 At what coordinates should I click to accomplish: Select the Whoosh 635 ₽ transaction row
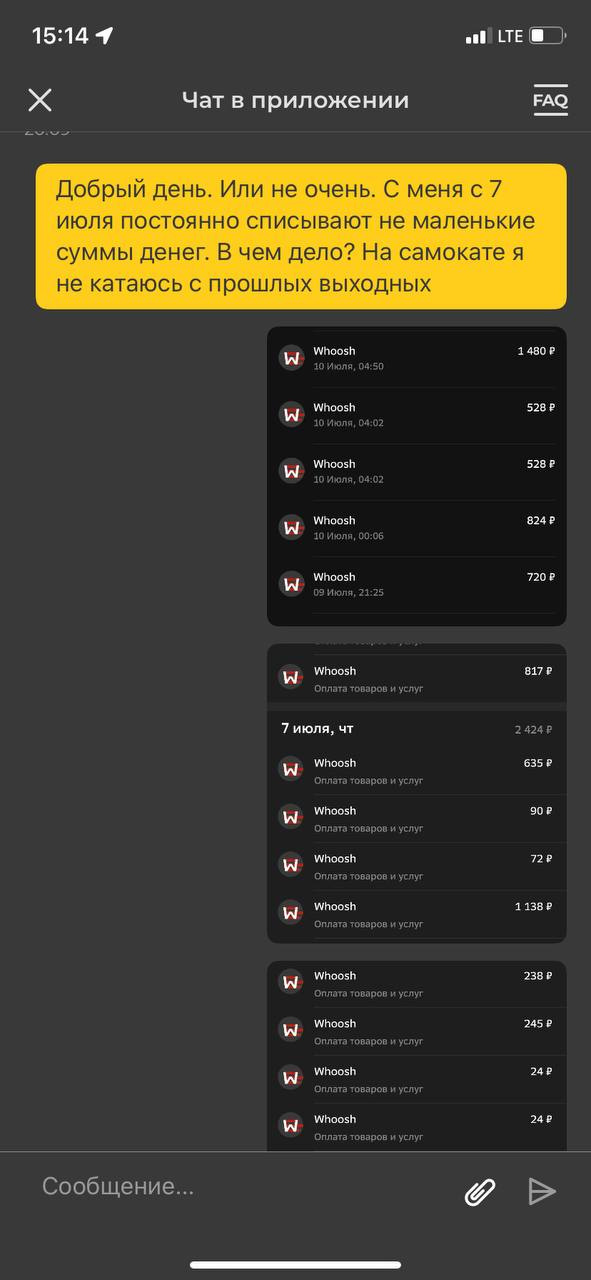pyautogui.click(x=417, y=771)
